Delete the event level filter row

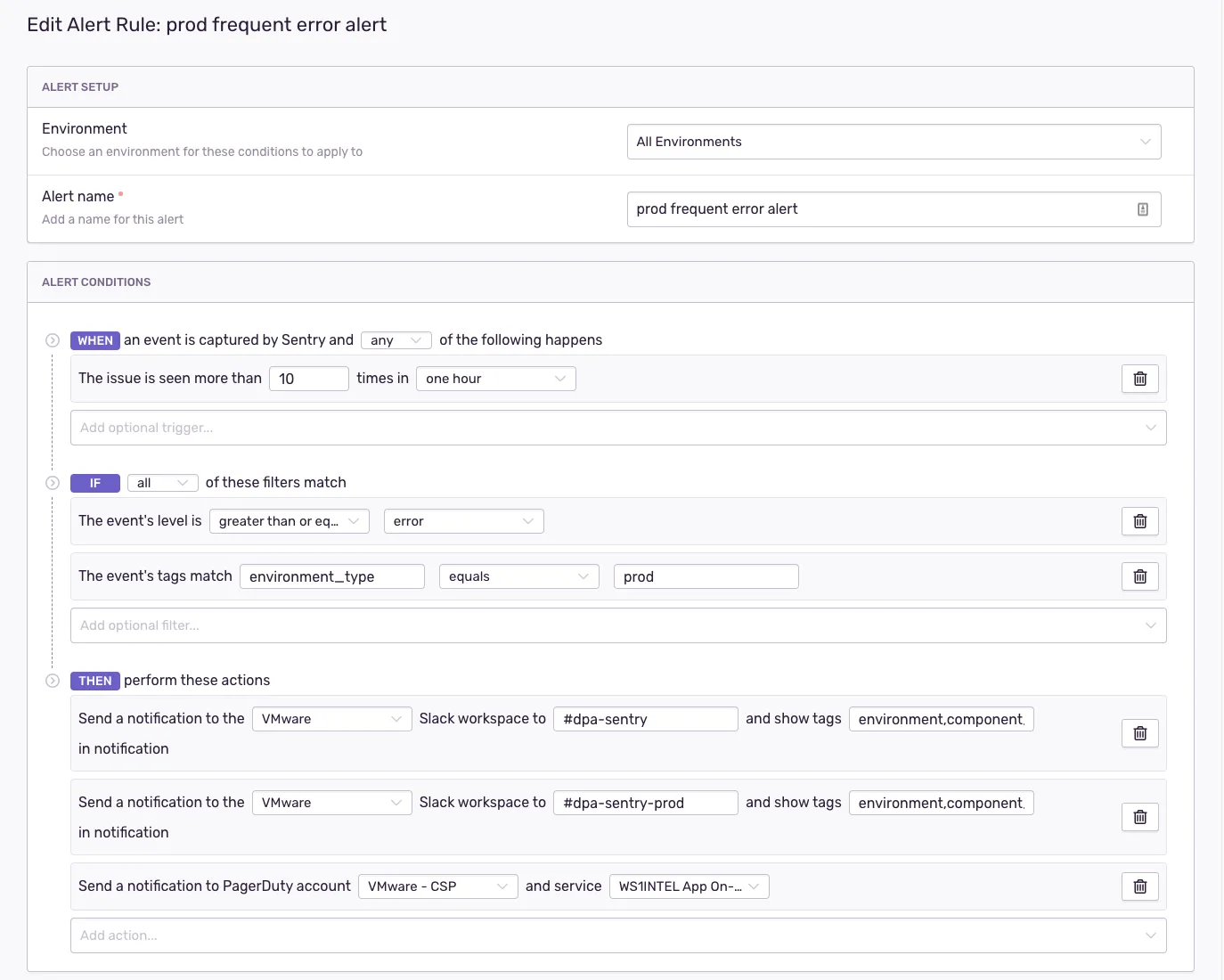[x=1139, y=521]
